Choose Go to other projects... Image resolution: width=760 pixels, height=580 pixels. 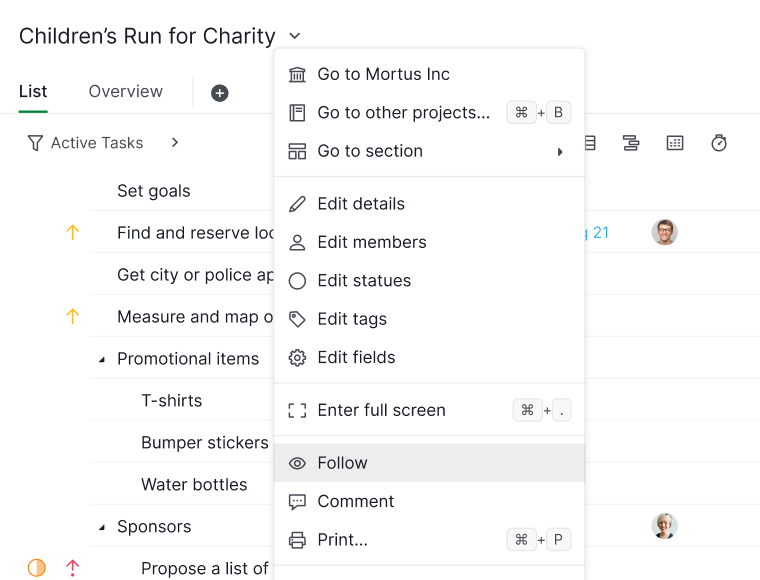point(429,112)
